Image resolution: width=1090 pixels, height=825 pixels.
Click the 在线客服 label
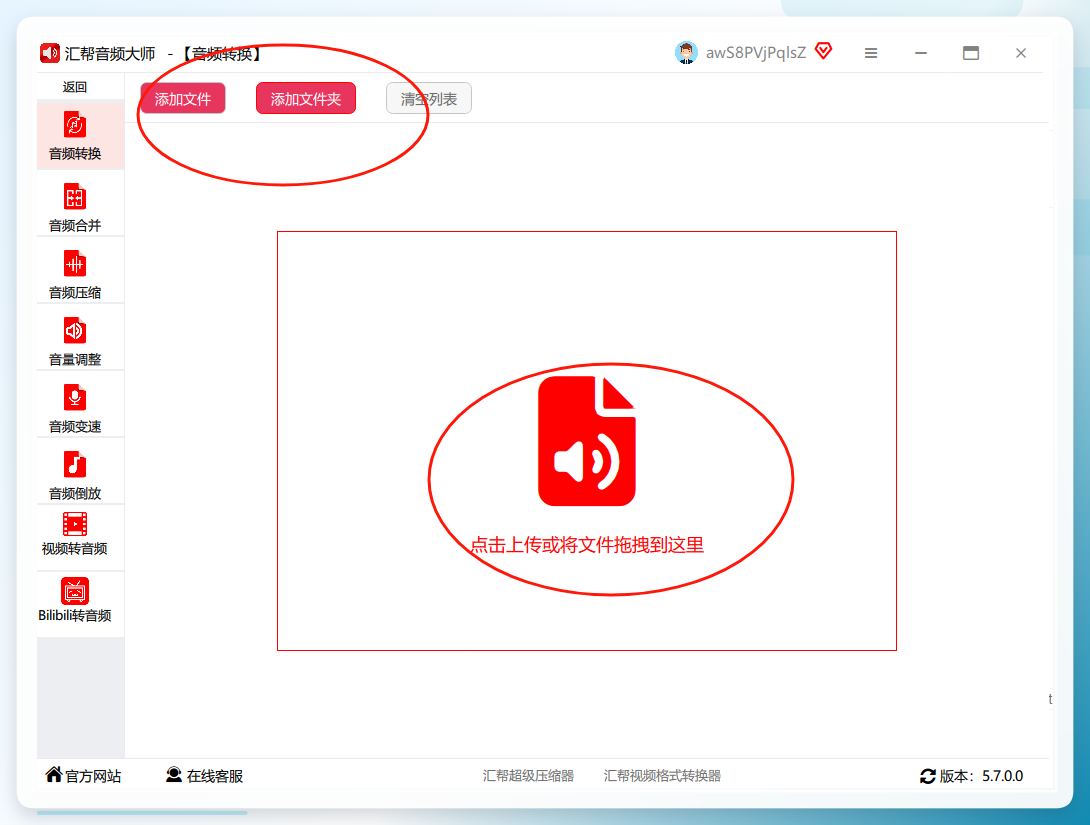pos(215,776)
